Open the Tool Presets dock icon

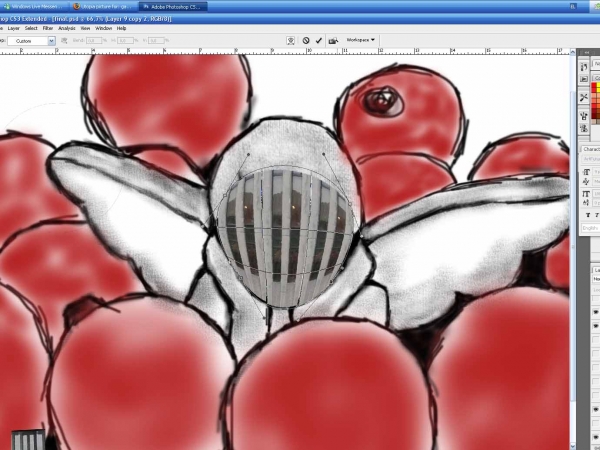584,98
